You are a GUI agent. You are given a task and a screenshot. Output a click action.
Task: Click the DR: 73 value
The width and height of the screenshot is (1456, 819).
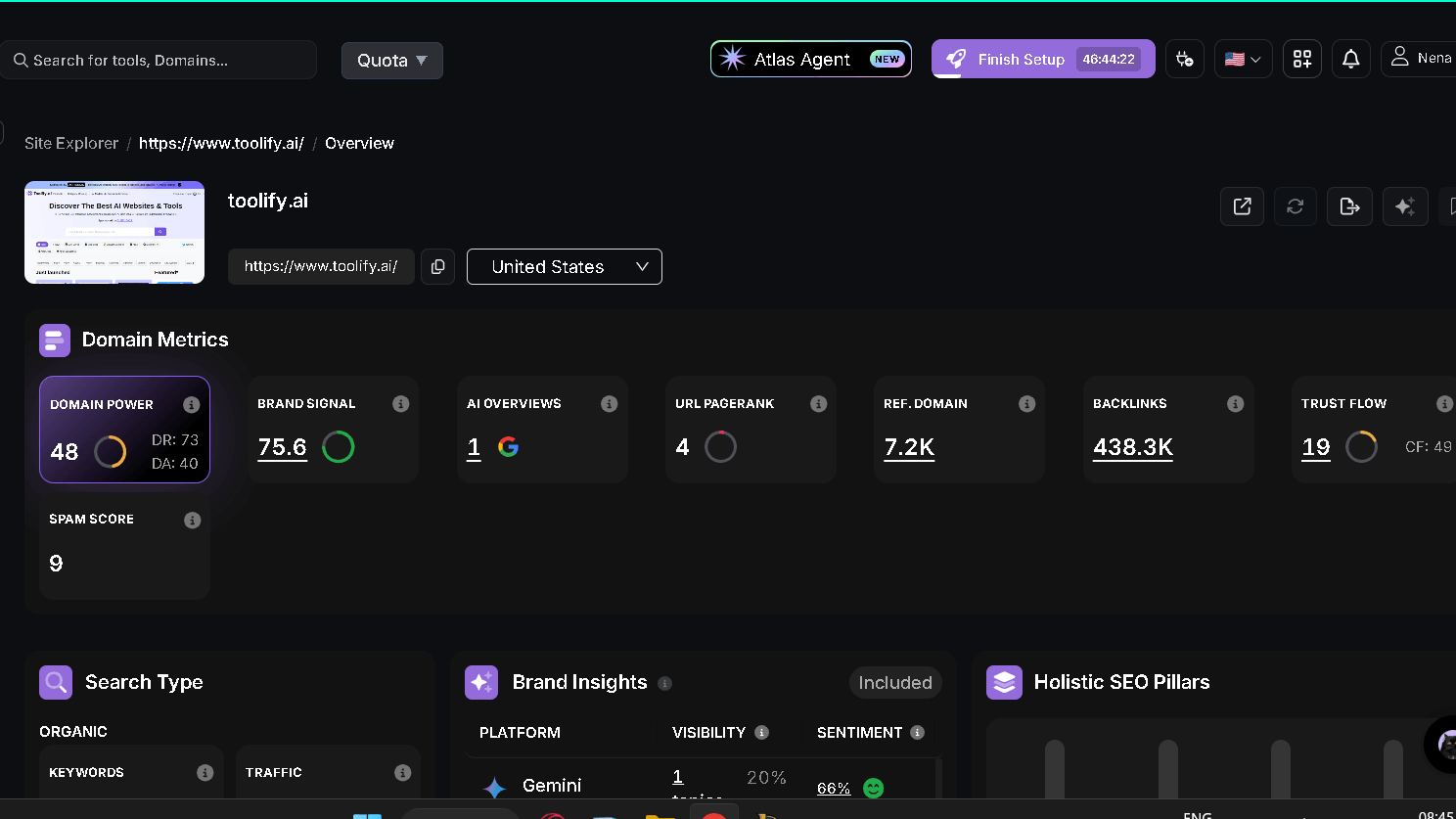point(175,440)
